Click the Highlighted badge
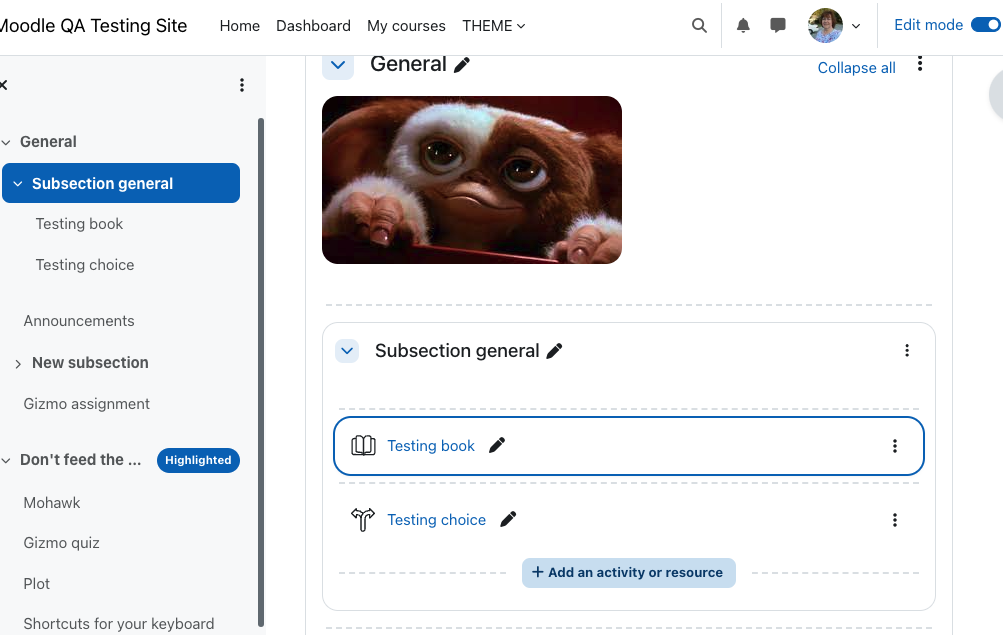This screenshot has height=635, width=1003. [x=198, y=460]
